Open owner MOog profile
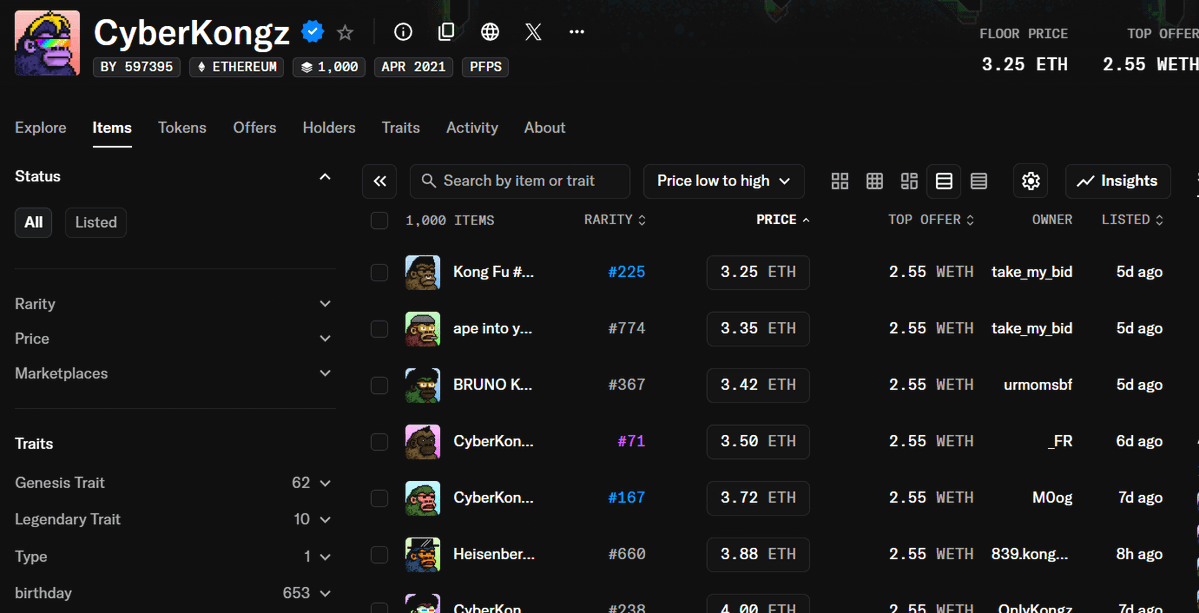The height and width of the screenshot is (613, 1199). (x=1051, y=498)
